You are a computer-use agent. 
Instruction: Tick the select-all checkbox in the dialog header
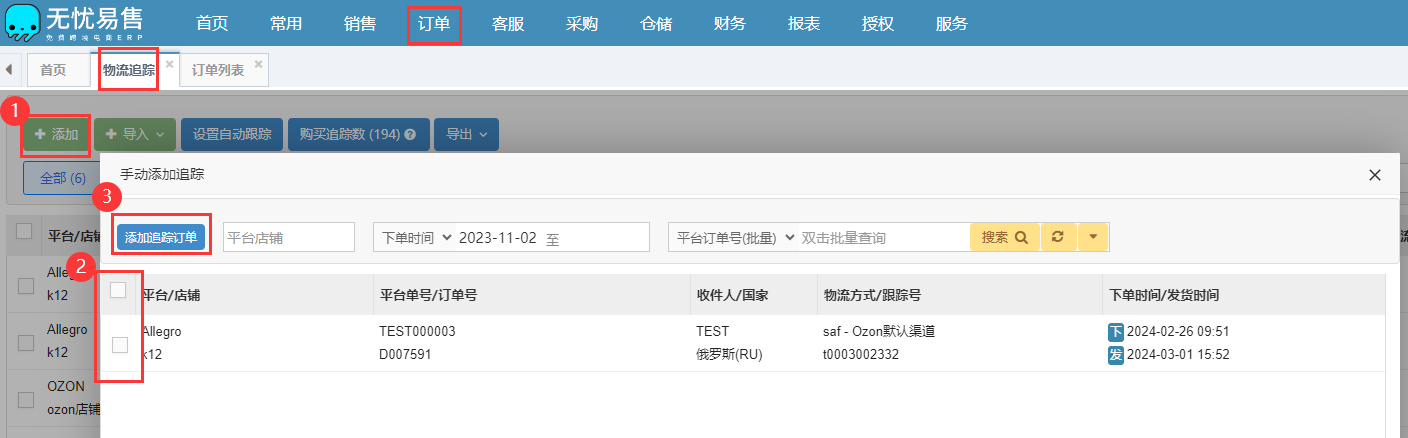click(x=118, y=290)
